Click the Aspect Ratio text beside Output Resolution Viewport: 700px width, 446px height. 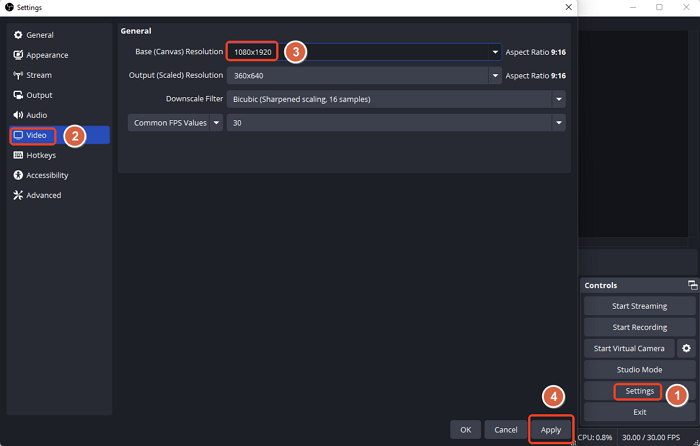click(535, 76)
